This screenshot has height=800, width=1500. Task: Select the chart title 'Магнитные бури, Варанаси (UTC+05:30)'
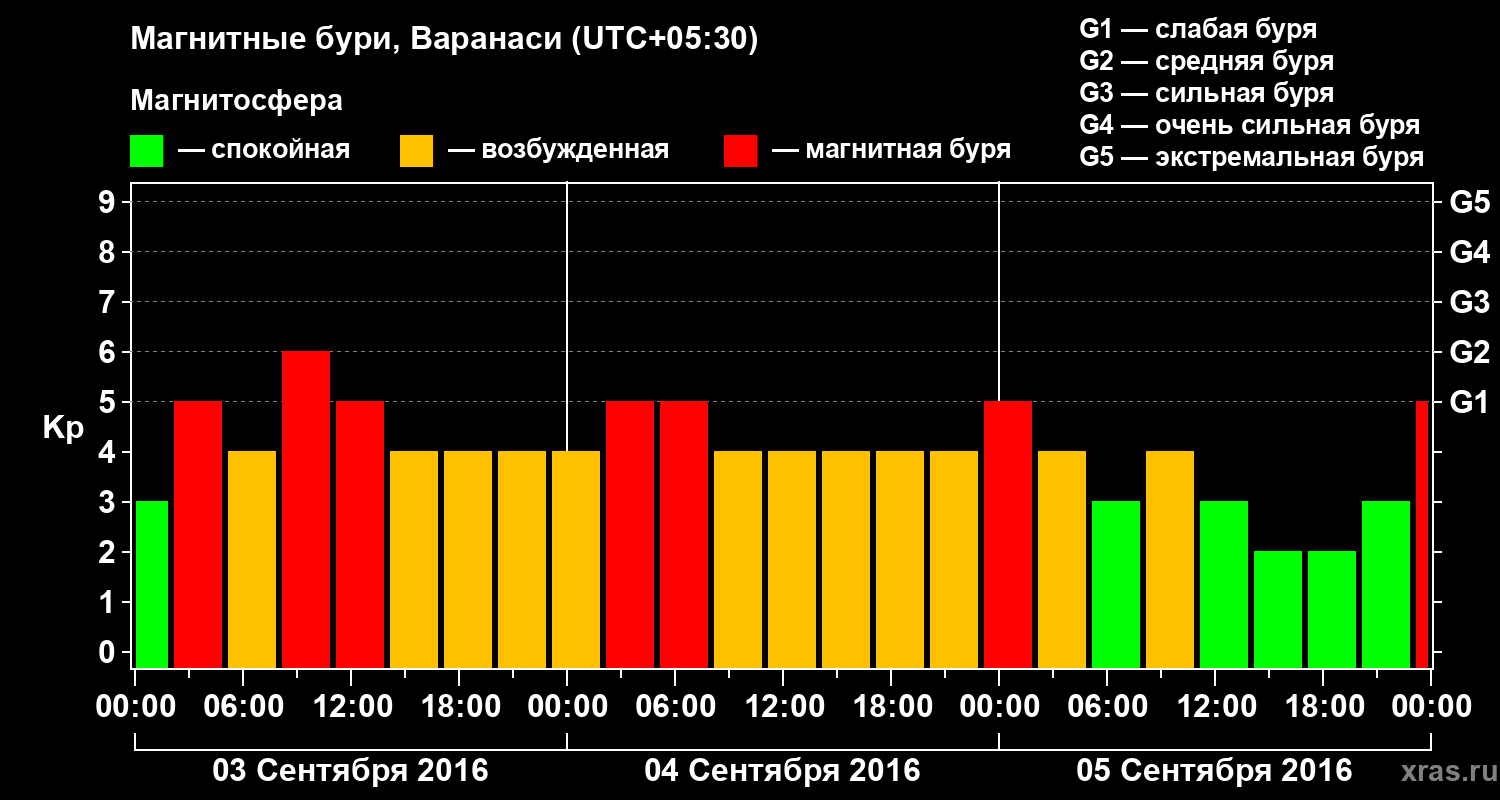coord(444,39)
